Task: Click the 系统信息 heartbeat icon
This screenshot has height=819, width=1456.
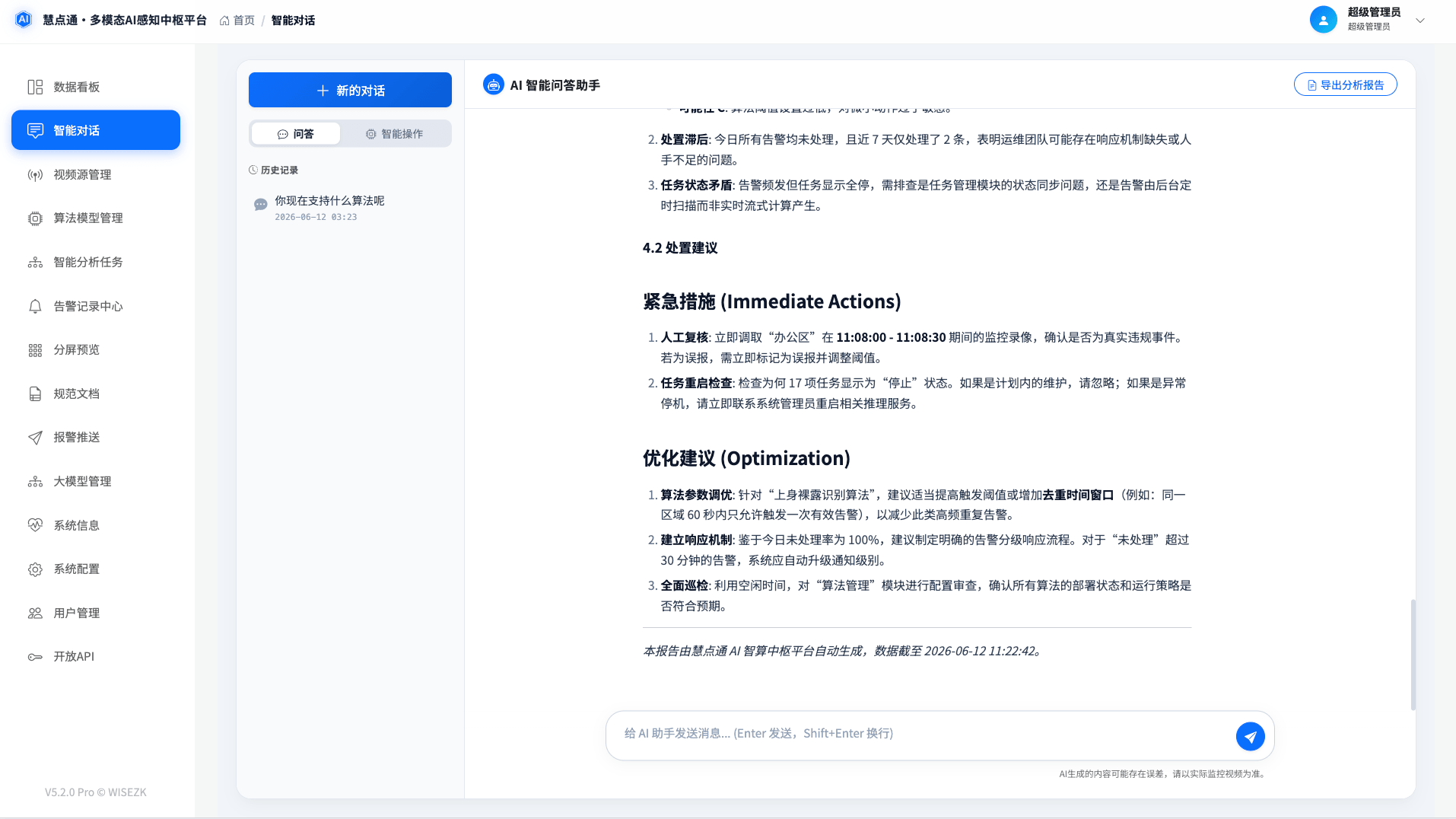Action: 35,525
